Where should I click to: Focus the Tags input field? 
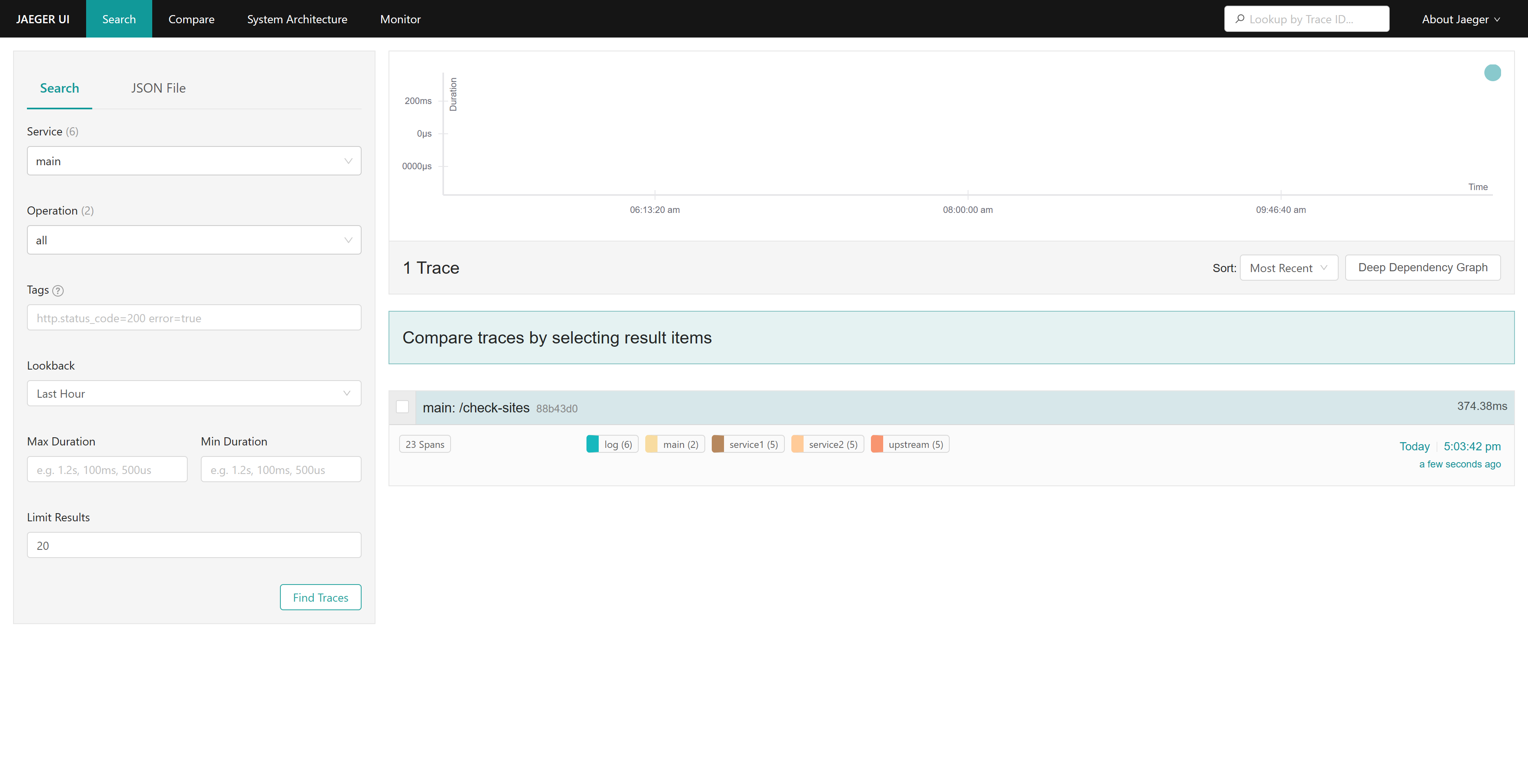[x=194, y=318]
